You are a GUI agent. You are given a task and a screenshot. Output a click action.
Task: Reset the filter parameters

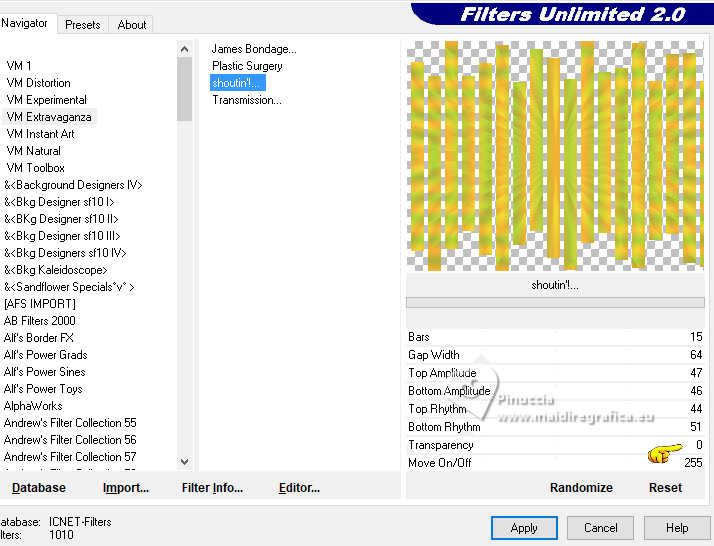tap(665, 488)
